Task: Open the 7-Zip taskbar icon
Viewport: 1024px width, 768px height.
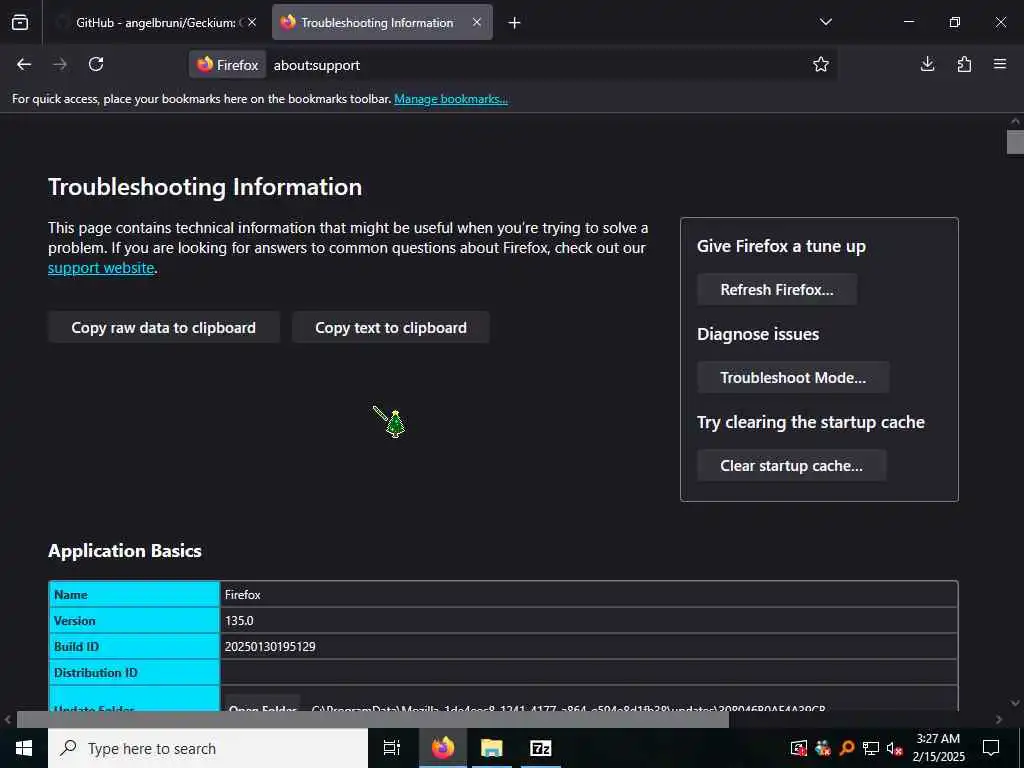Action: (x=541, y=748)
